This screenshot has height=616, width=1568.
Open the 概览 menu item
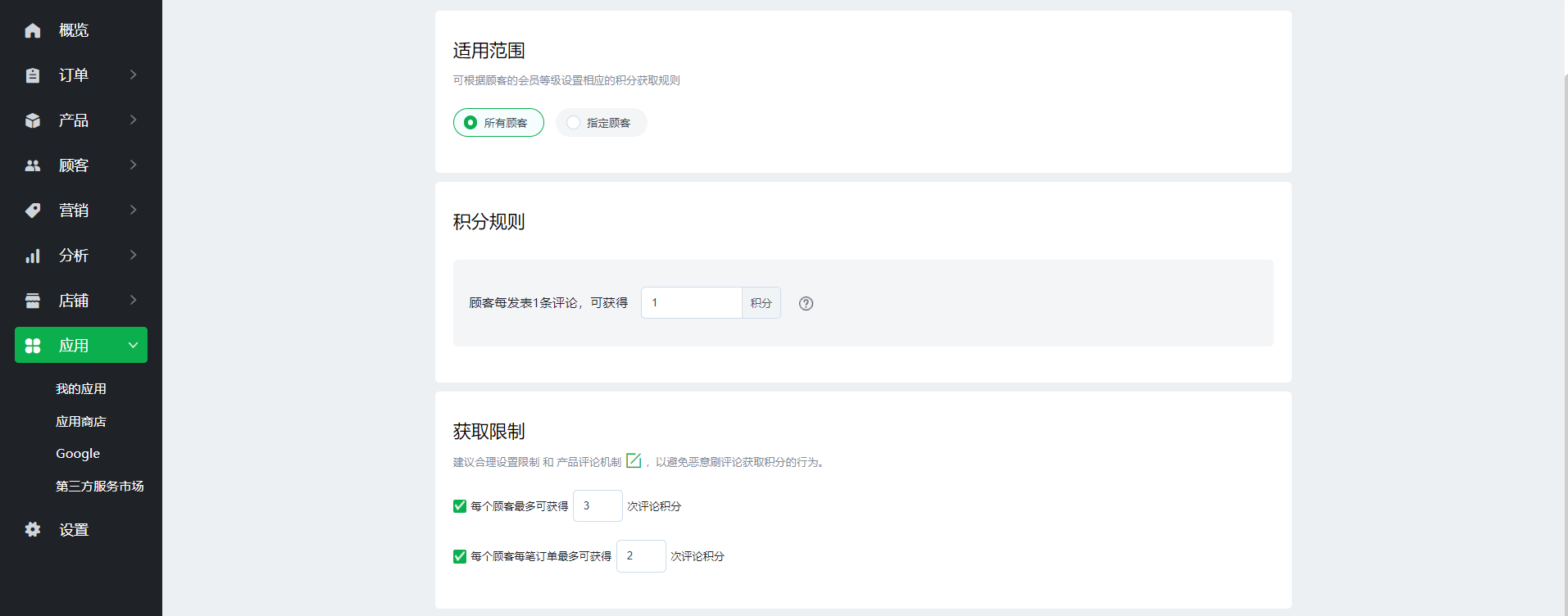coord(81,30)
